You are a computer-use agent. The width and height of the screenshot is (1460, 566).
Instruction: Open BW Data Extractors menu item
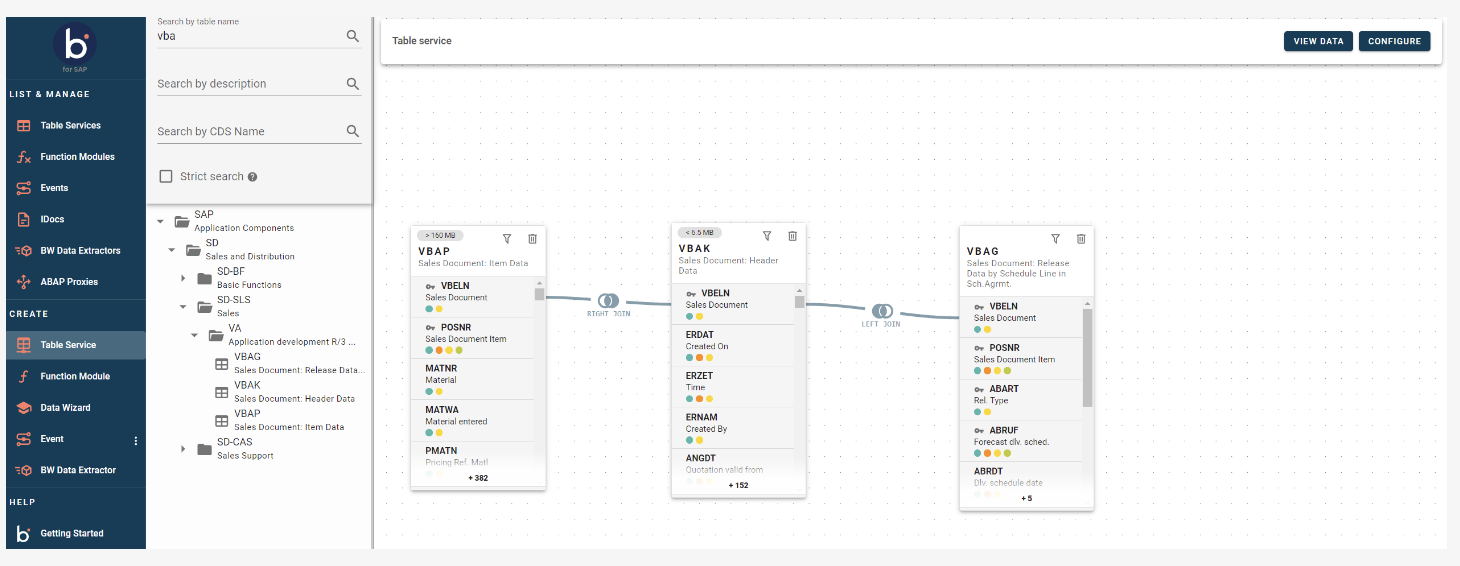[x=80, y=251]
